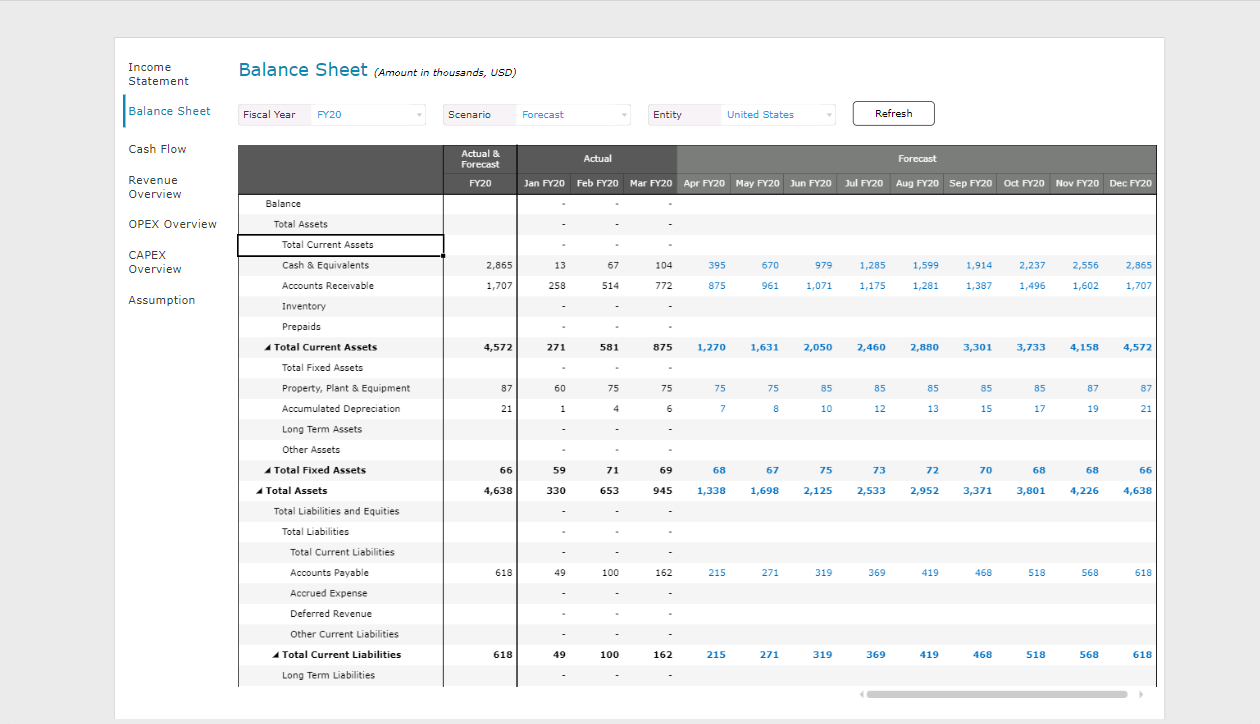Click the Sep FY20 column header
Screen dimensions: 1260x724
(x=970, y=183)
